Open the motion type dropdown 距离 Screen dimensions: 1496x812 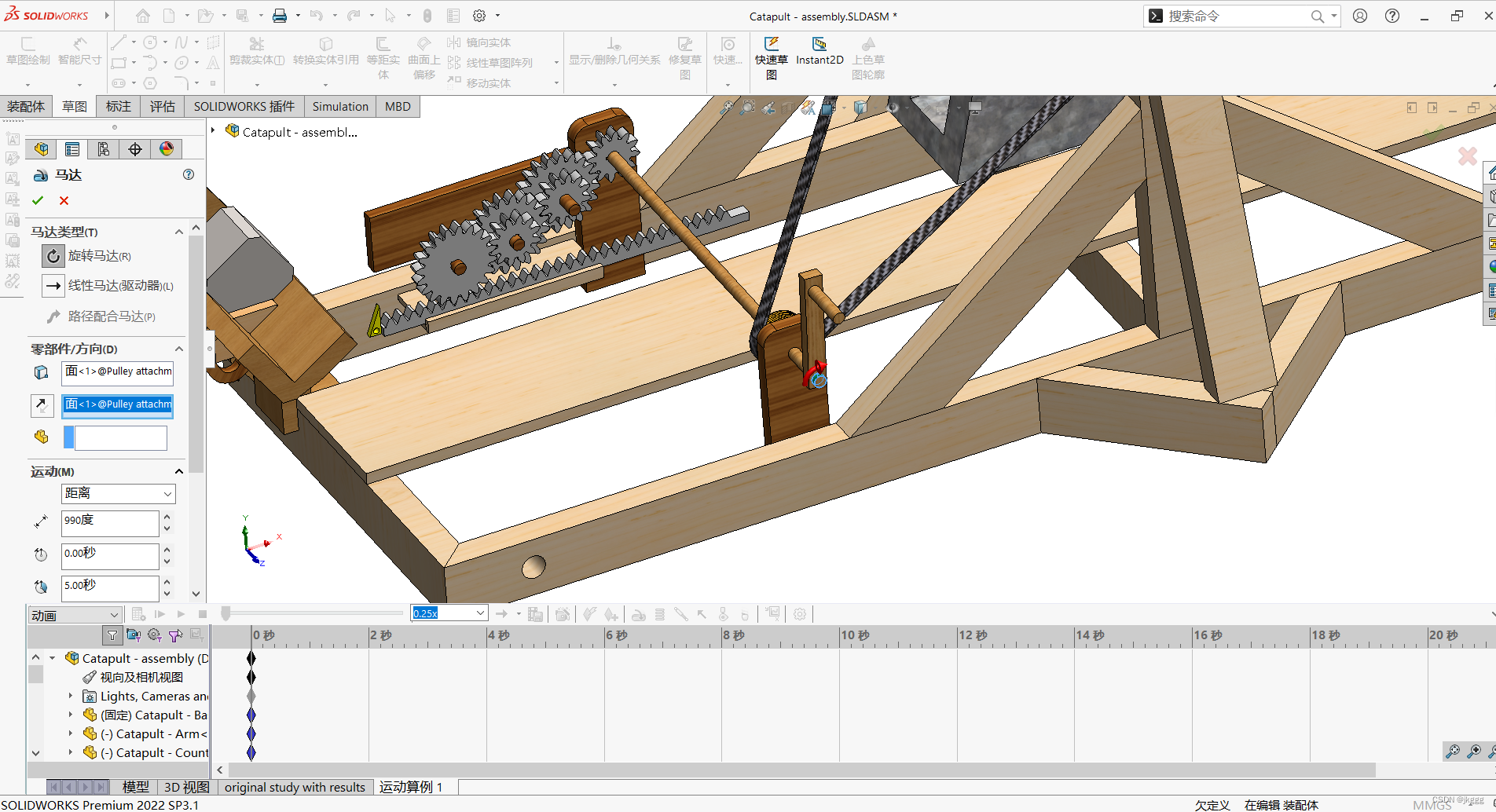point(118,493)
